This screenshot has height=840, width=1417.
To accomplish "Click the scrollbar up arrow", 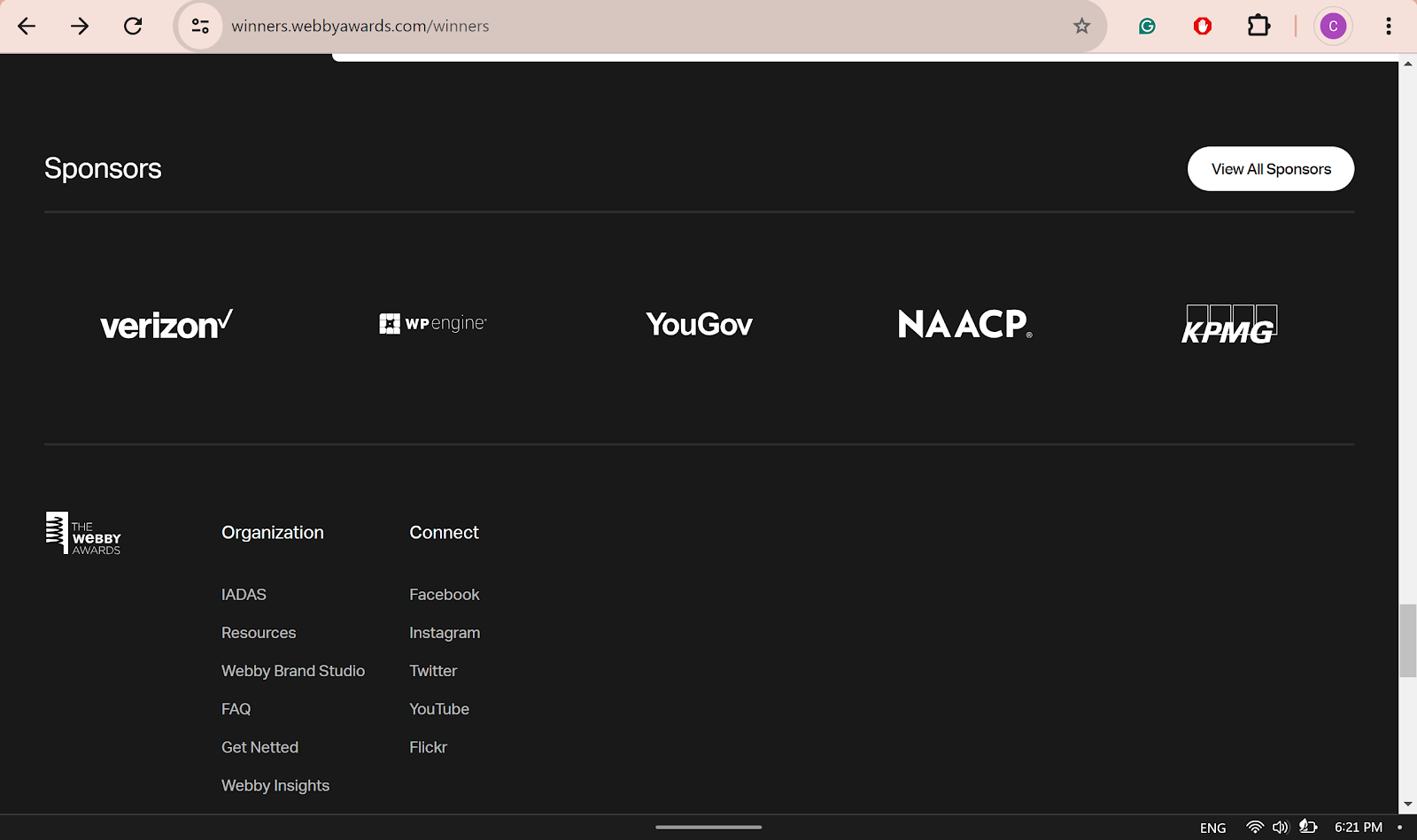I will click(x=1407, y=64).
